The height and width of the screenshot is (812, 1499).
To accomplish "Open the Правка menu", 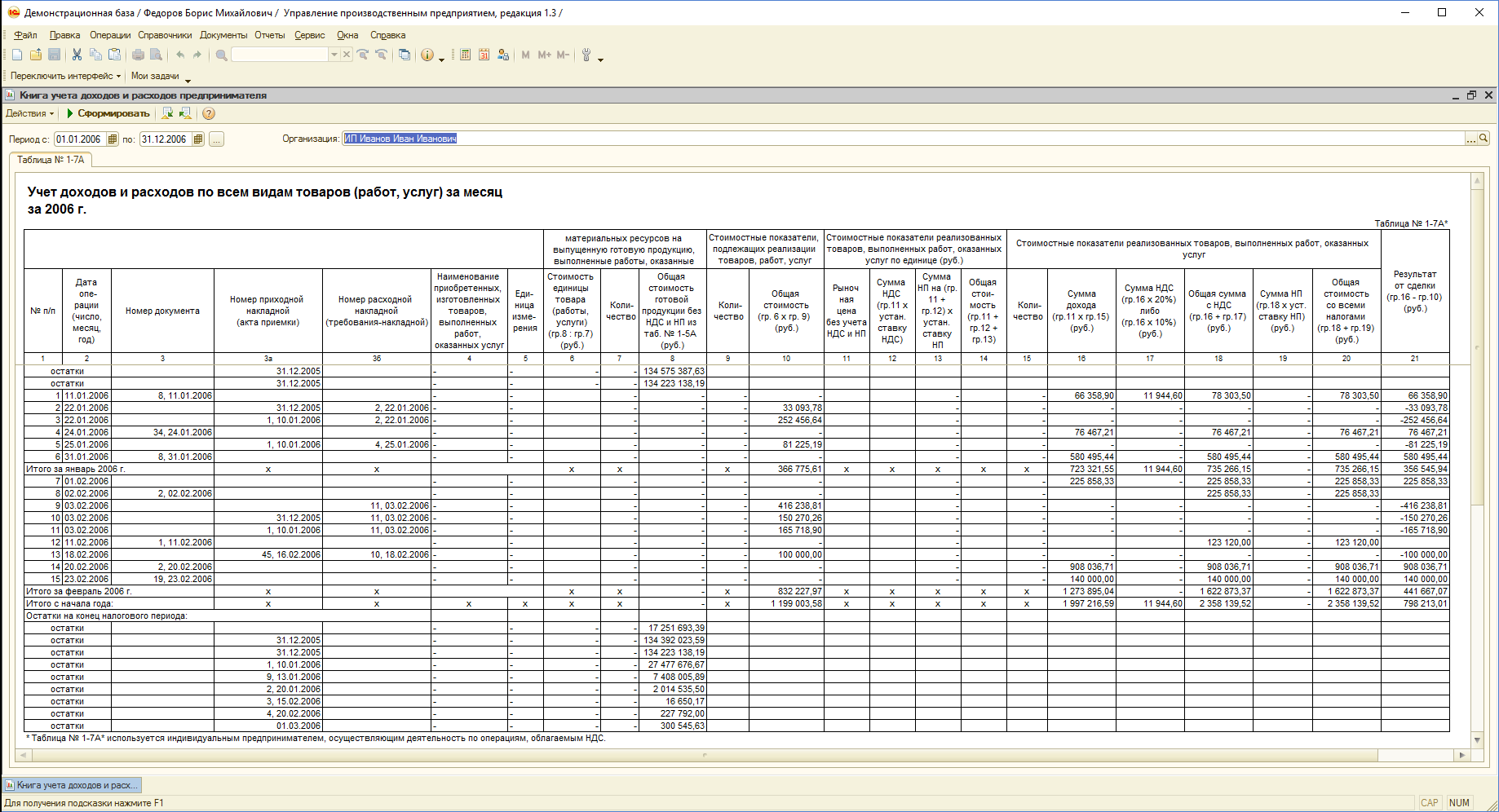I will pos(64,35).
